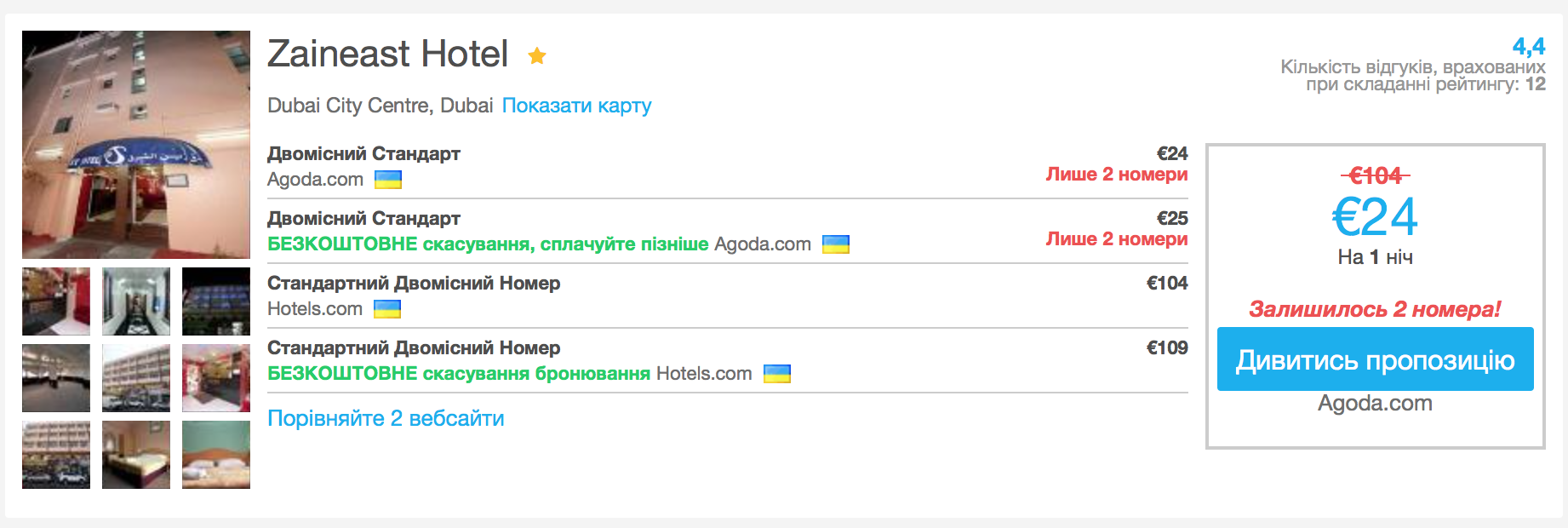
Task: Expand the Порівняйте 2 вебсайти comparison link
Action: 386,418
